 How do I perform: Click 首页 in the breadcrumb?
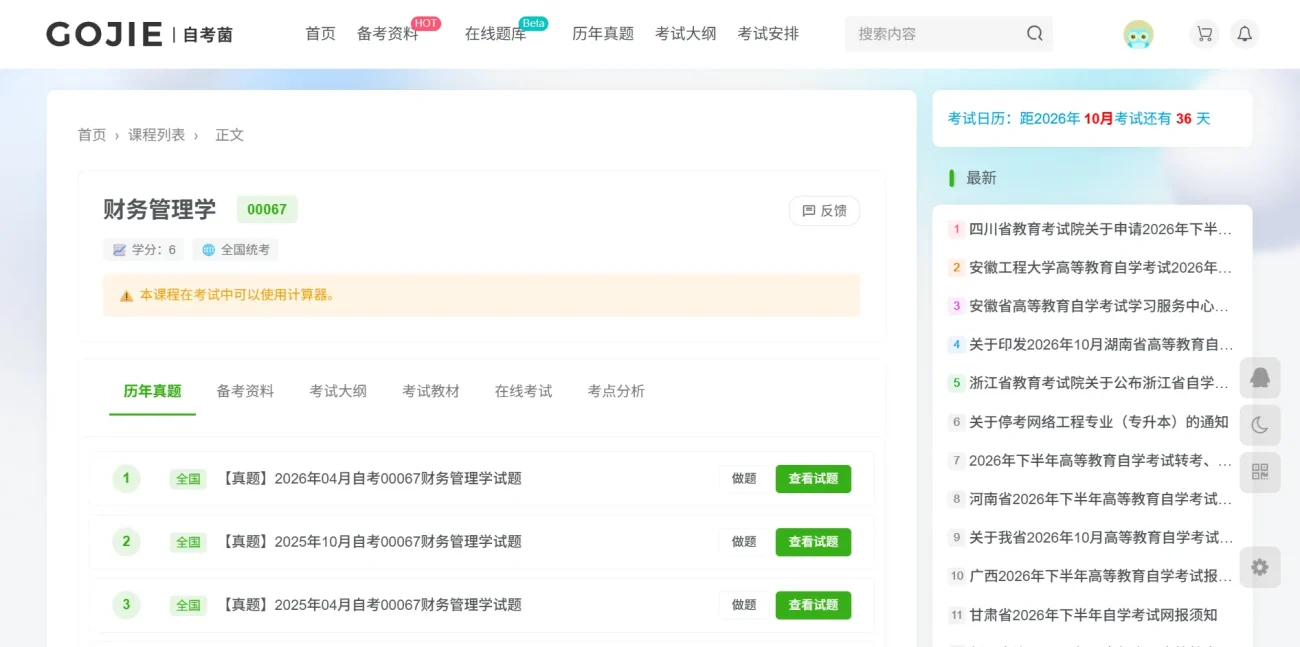tap(92, 135)
